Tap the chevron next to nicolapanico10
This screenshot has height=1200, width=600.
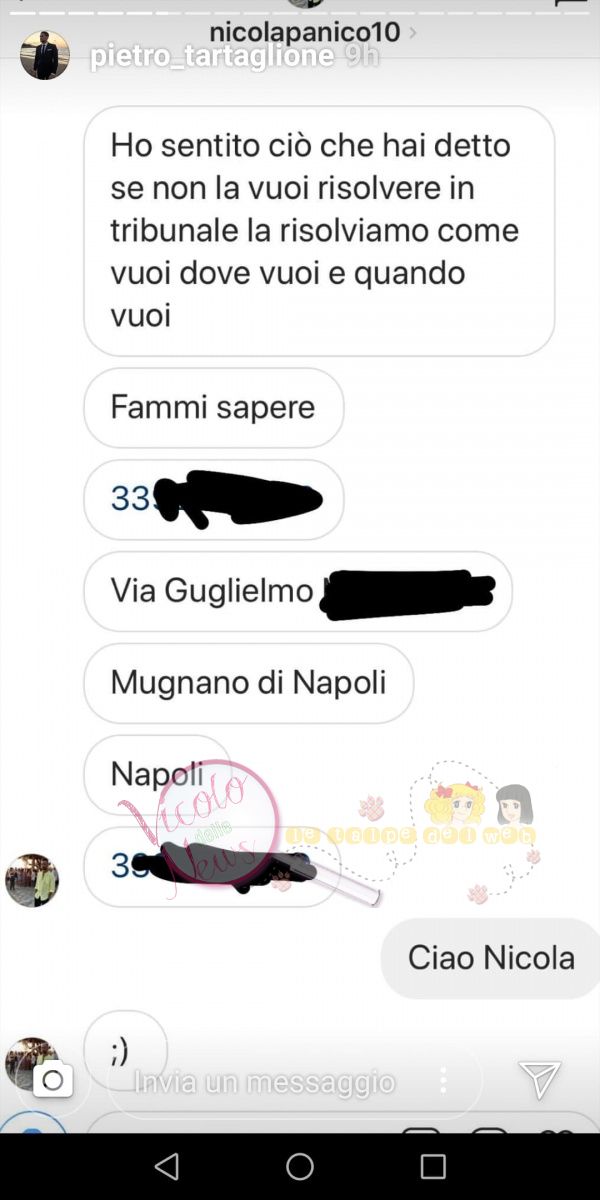pyautogui.click(x=413, y=33)
